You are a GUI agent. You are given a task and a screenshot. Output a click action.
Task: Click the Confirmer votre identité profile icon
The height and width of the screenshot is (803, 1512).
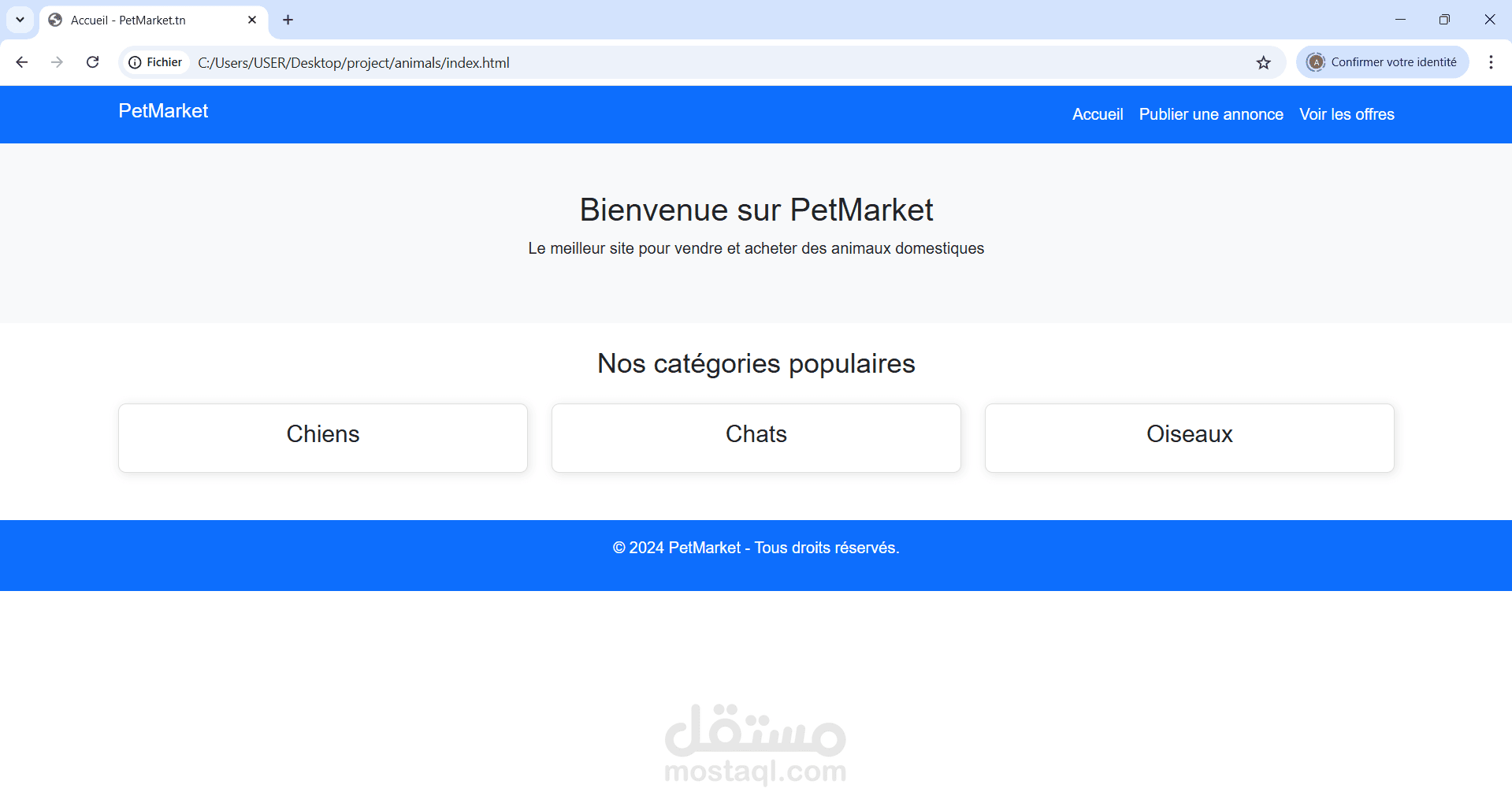1314,61
